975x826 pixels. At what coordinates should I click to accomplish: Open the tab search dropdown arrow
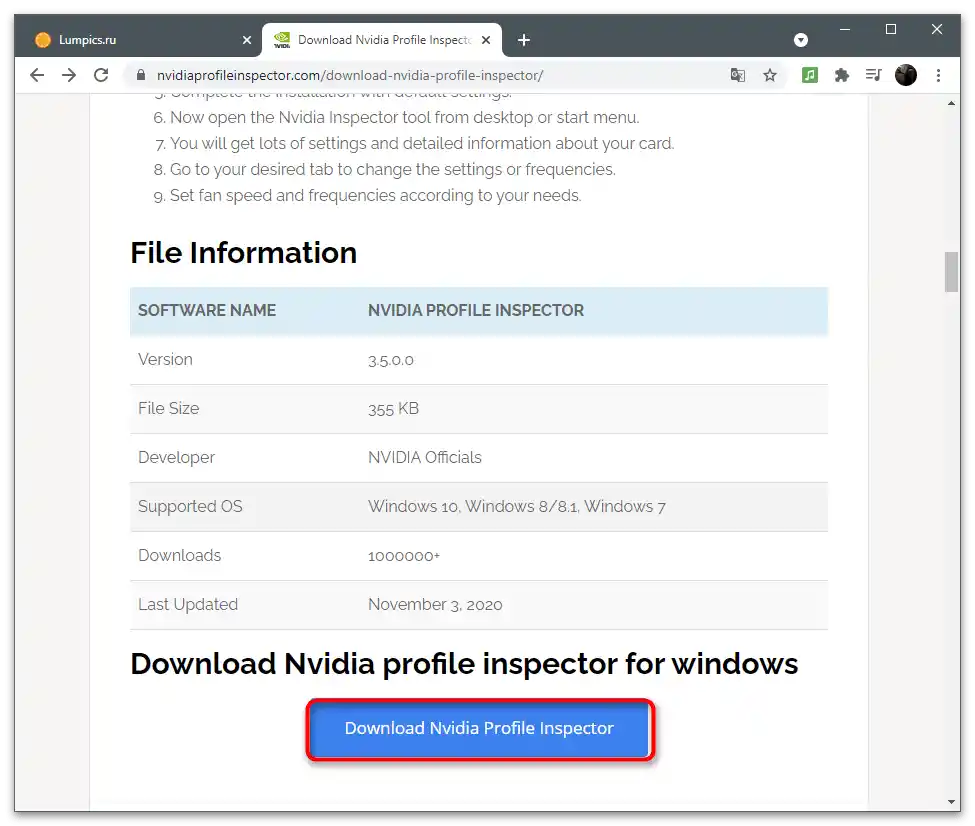801,40
